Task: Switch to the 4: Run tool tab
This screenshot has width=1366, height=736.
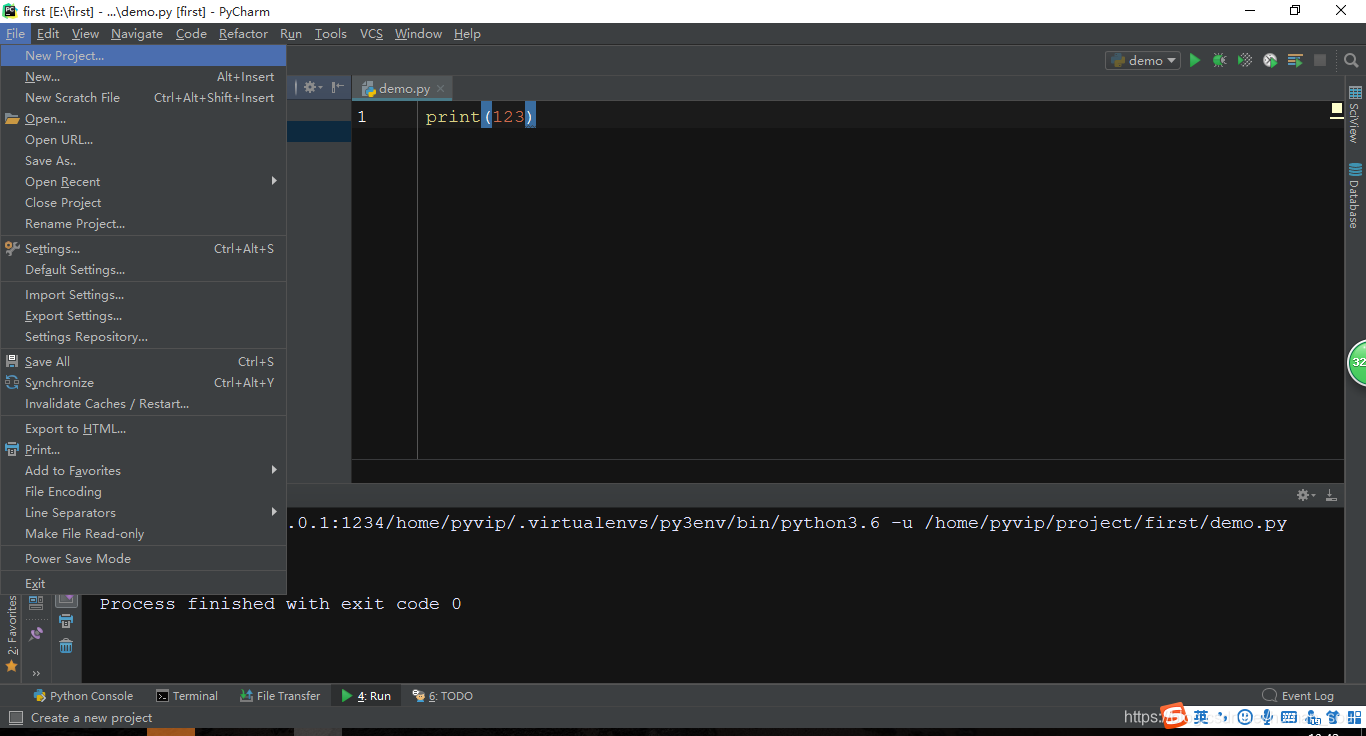Action: pos(366,696)
